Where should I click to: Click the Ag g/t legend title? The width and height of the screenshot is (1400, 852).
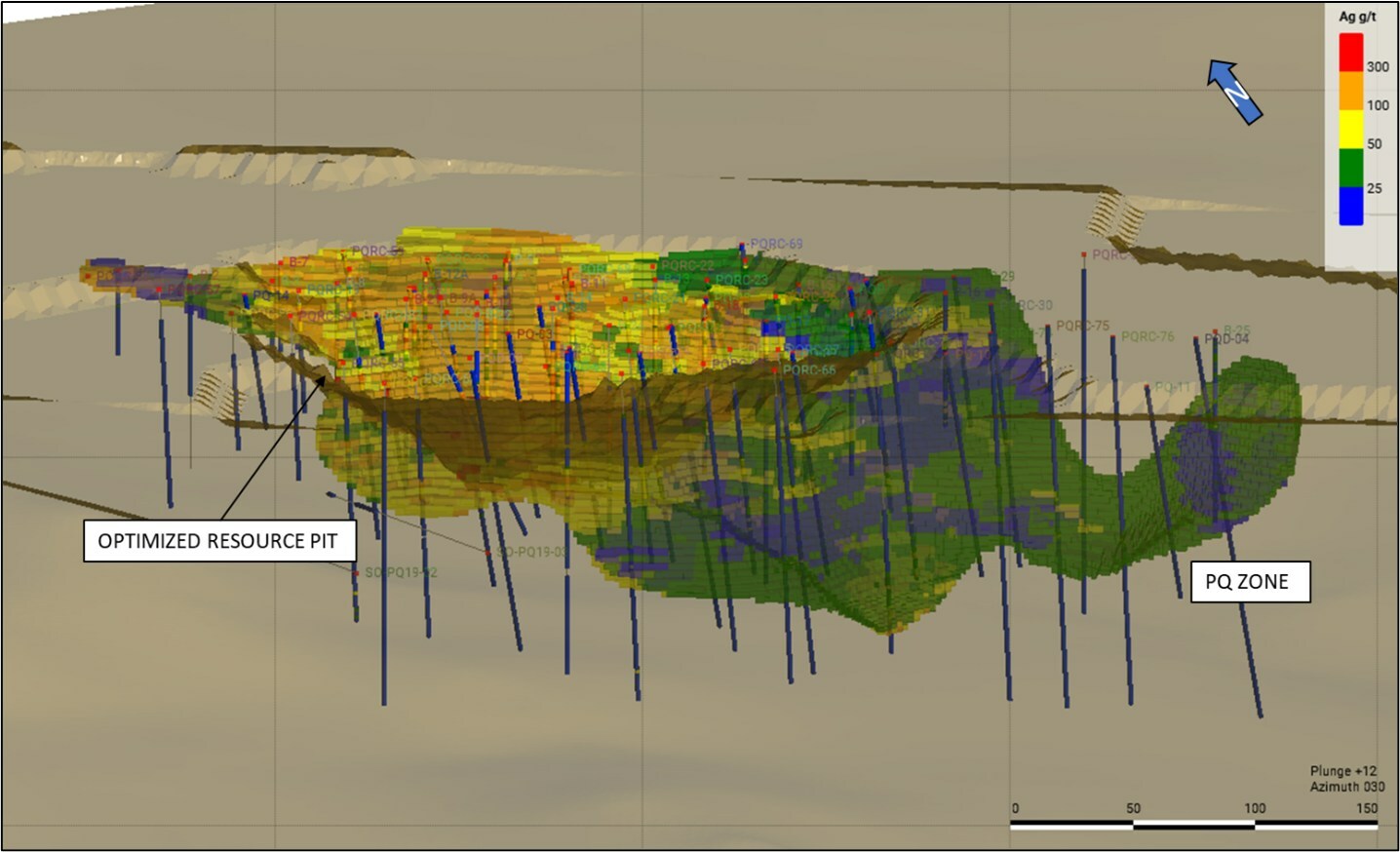tap(1357, 17)
